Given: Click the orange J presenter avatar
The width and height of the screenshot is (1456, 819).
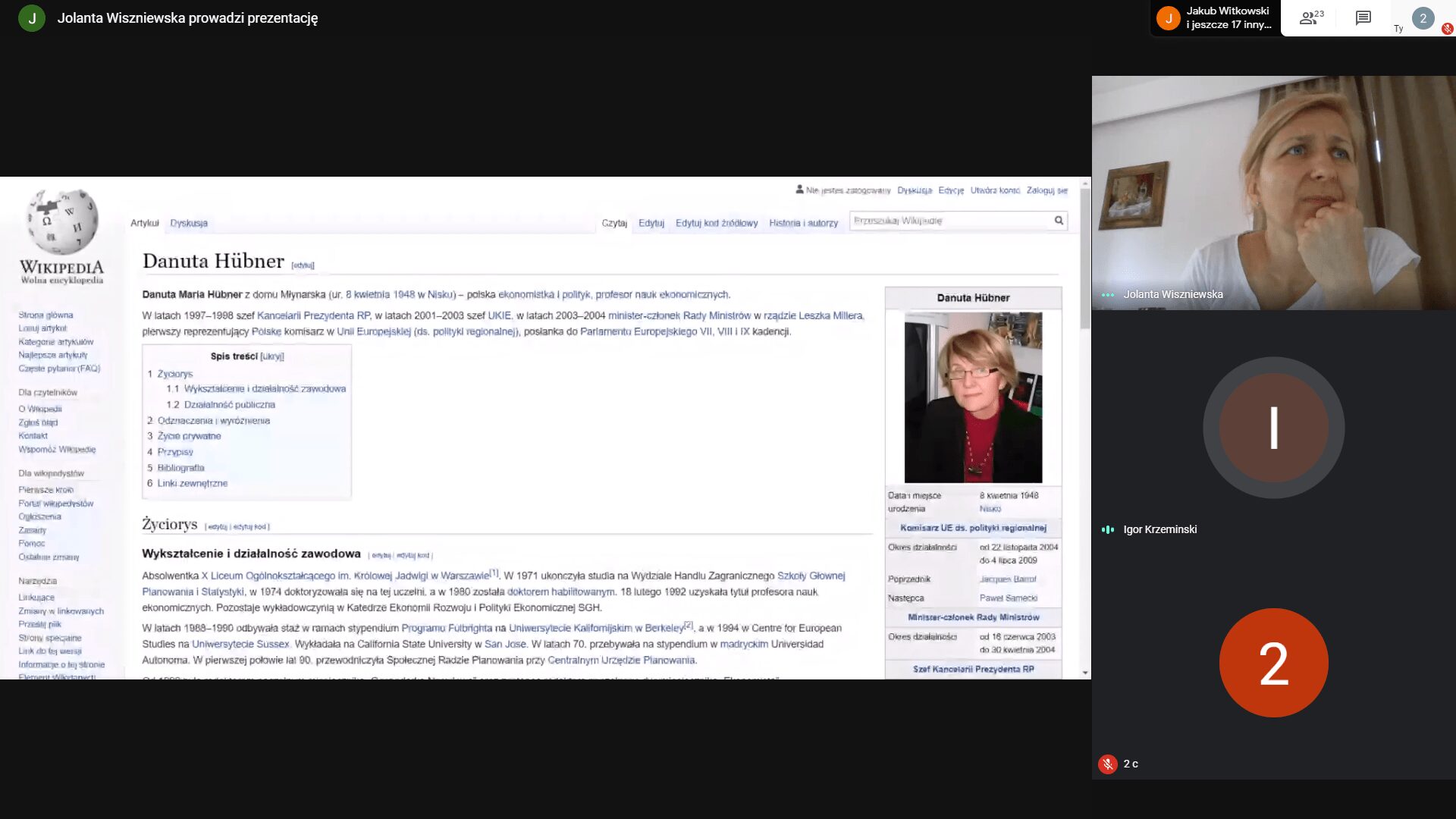Looking at the screenshot, I should pyautogui.click(x=1168, y=18).
